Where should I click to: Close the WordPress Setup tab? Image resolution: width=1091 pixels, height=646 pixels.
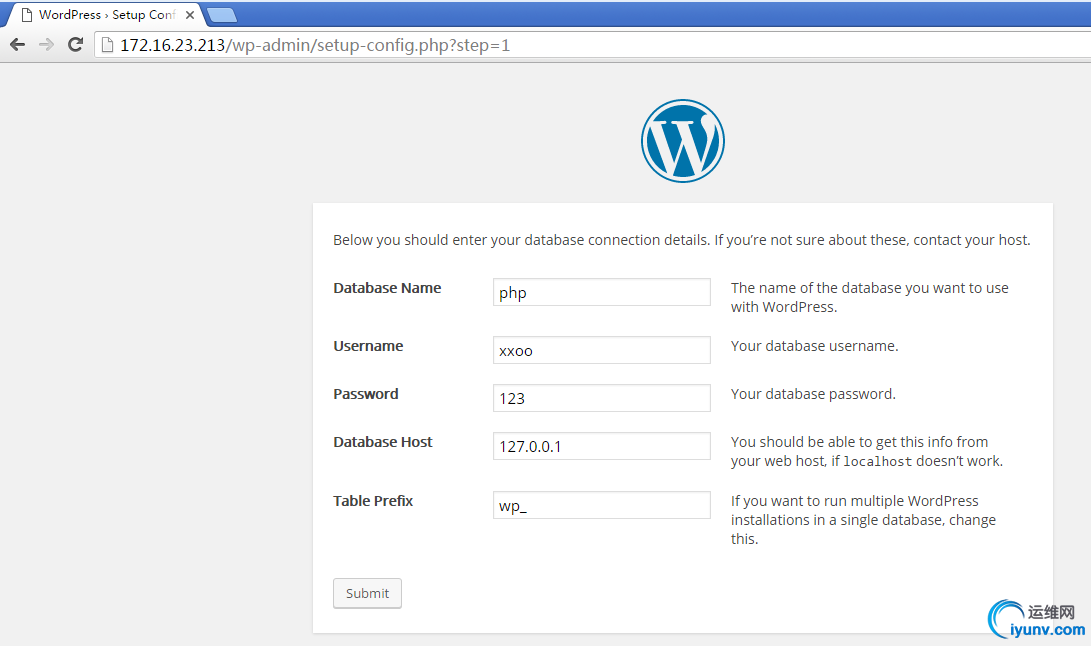189,15
